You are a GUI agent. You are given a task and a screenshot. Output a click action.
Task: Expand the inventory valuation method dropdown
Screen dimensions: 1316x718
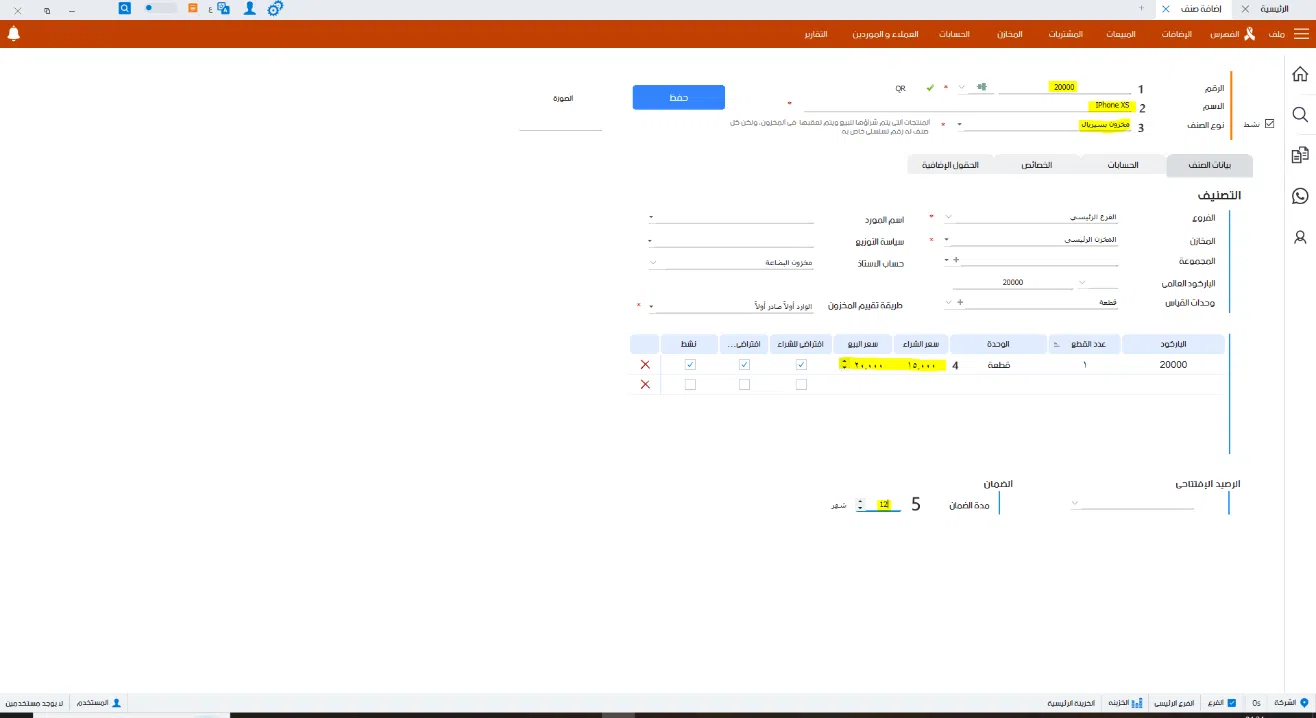[651, 305]
